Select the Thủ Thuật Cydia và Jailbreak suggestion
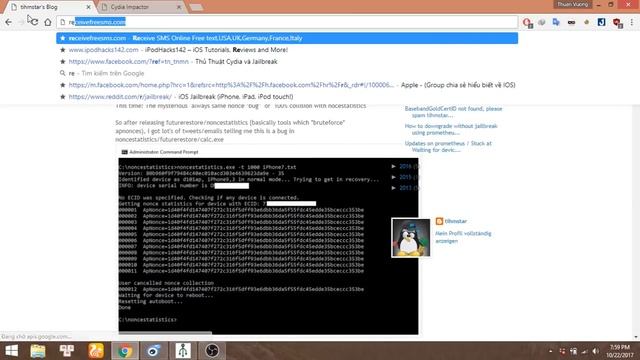The width and height of the screenshot is (640, 360). point(287,62)
